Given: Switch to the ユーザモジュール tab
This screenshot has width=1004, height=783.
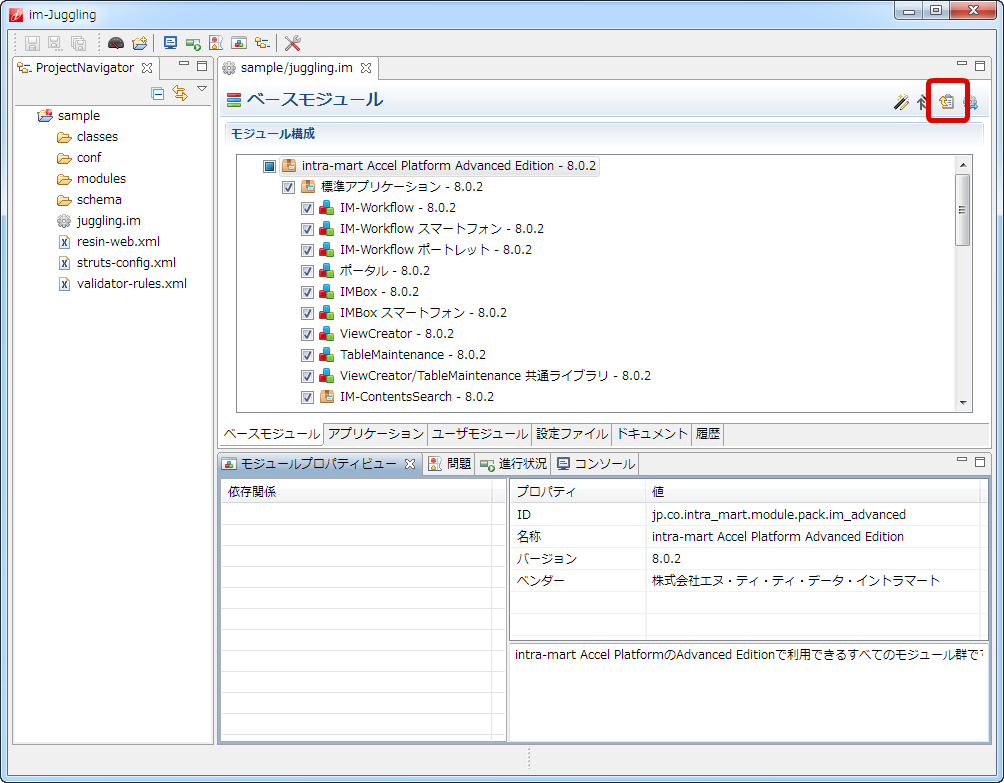Looking at the screenshot, I should tap(480, 434).
